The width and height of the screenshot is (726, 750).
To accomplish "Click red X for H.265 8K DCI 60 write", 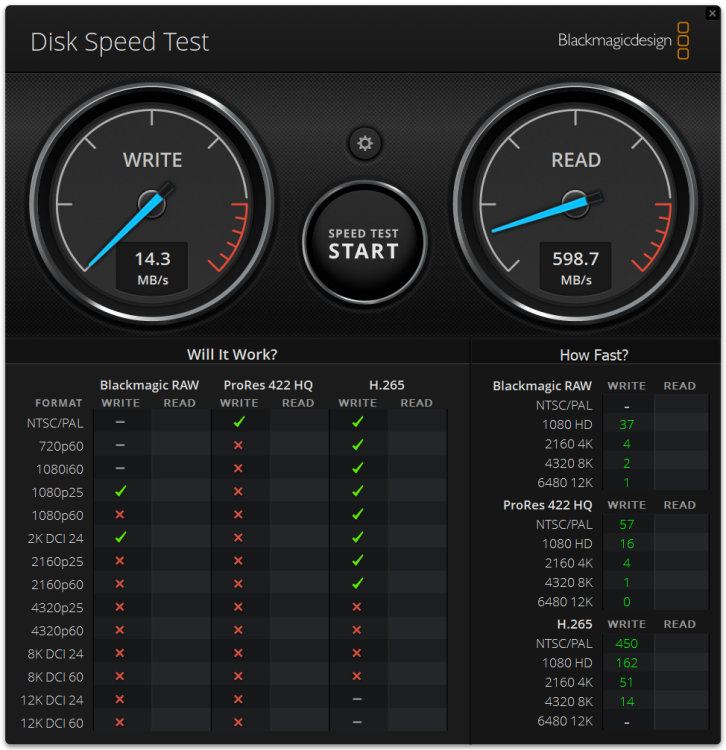I will (357, 676).
